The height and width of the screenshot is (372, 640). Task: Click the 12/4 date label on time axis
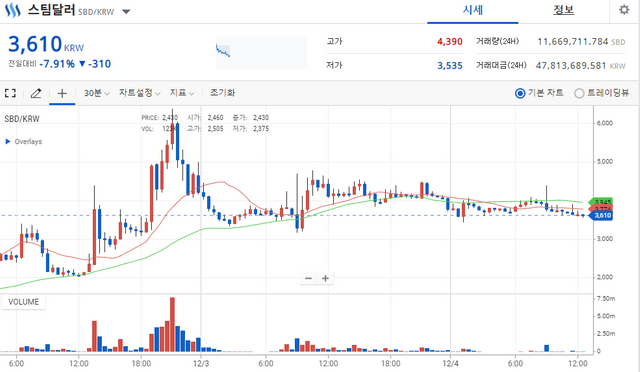pos(451,363)
